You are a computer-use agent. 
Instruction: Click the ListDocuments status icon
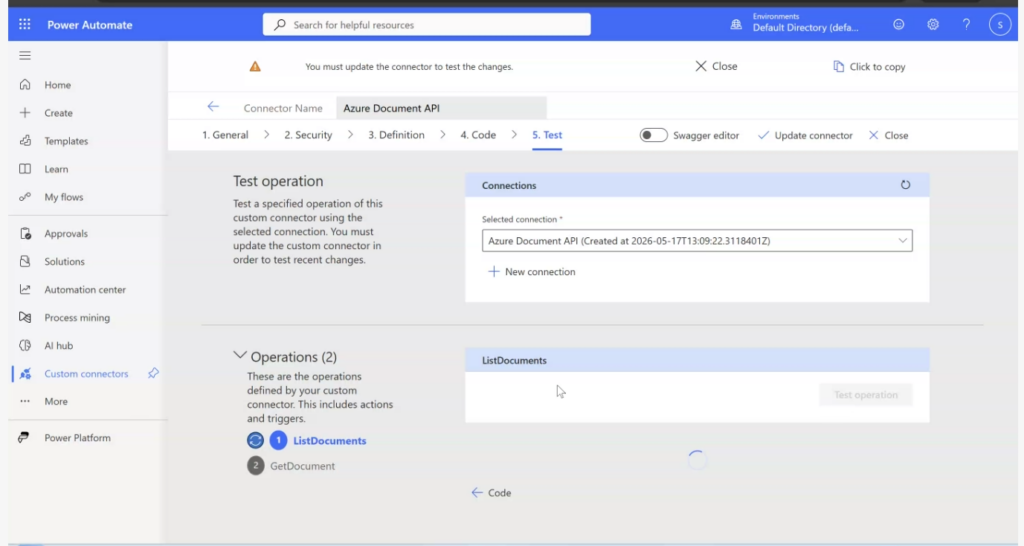coord(255,440)
